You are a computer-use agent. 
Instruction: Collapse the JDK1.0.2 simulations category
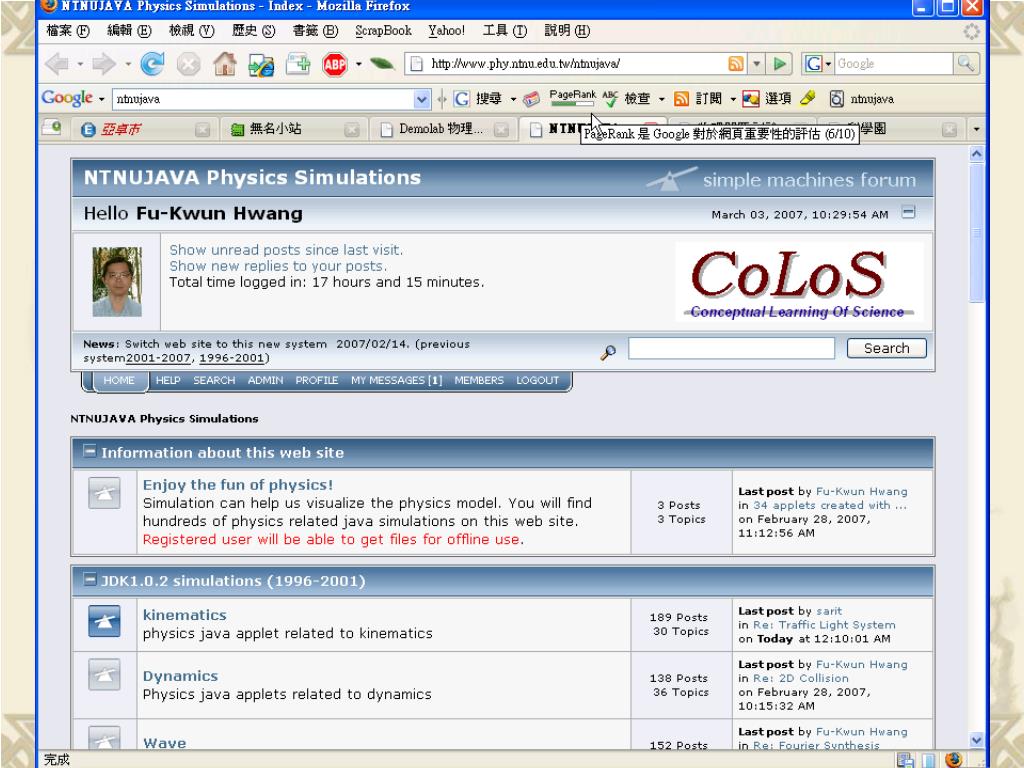click(89, 579)
